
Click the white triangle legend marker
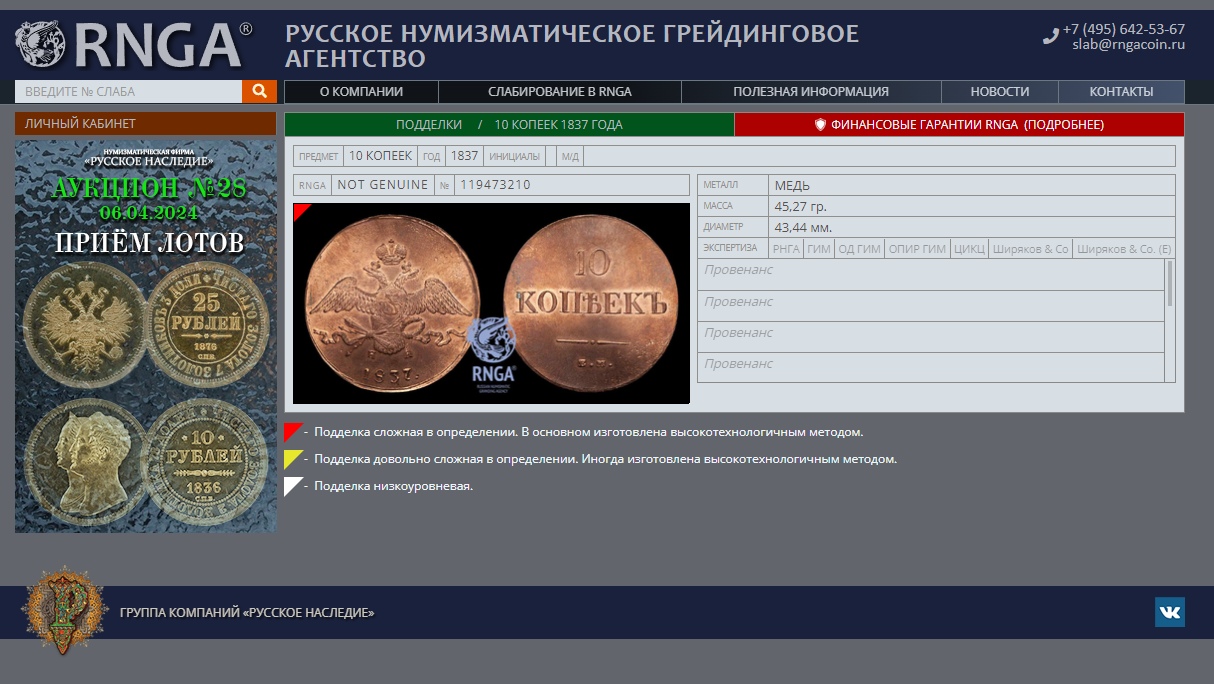tap(293, 486)
